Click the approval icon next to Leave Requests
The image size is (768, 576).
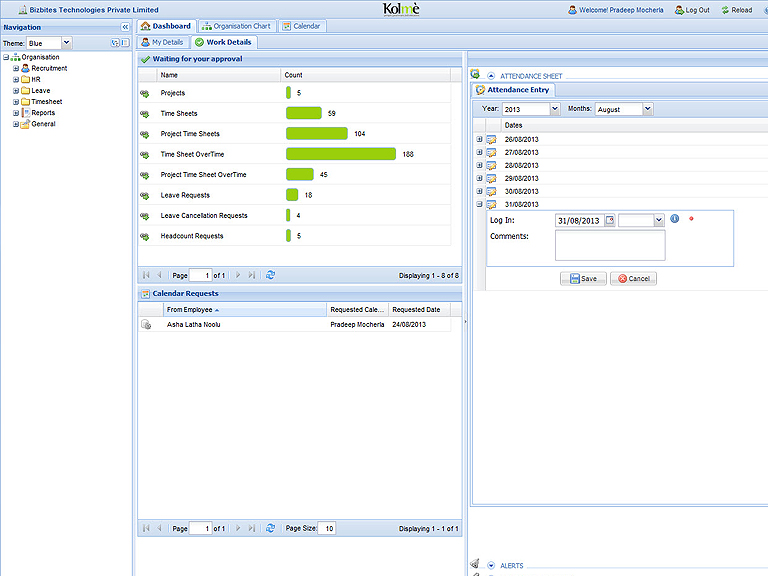(144, 196)
